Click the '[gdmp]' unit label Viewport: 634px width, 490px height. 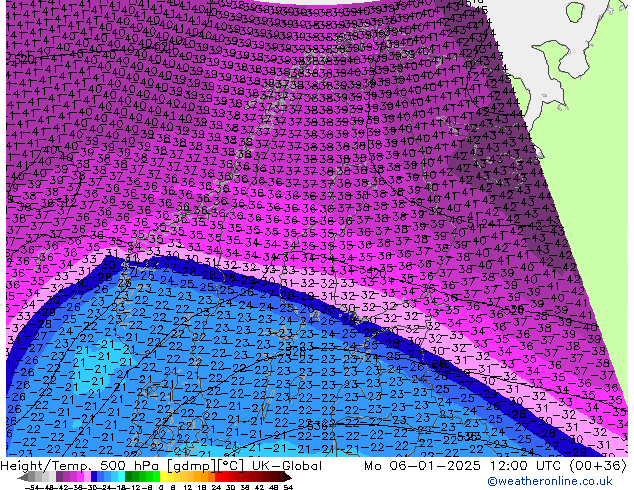coord(191,466)
